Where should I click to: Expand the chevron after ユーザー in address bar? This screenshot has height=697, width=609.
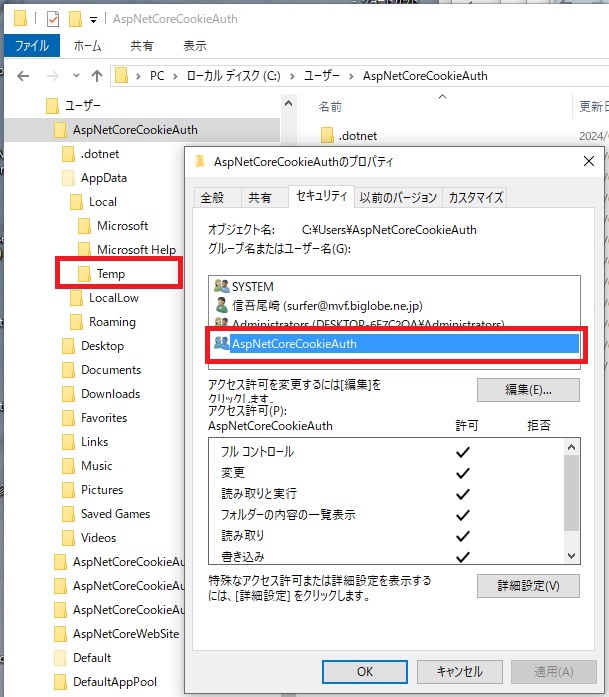pyautogui.click(x=351, y=76)
